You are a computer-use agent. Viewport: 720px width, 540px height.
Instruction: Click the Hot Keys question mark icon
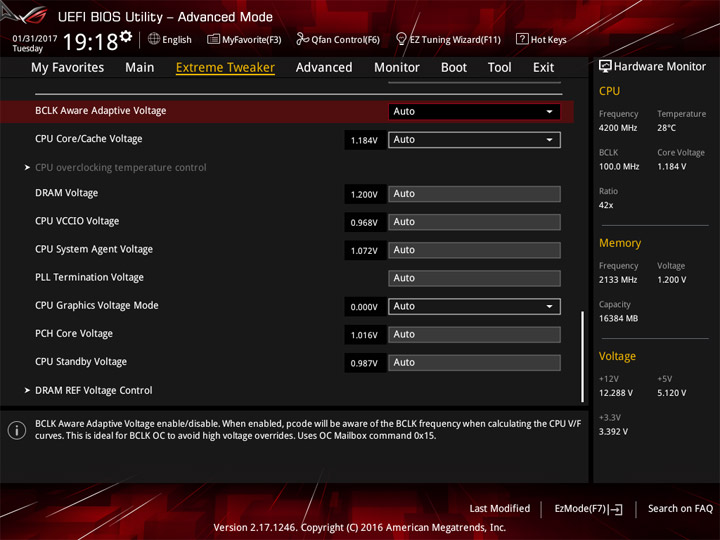tap(522, 39)
